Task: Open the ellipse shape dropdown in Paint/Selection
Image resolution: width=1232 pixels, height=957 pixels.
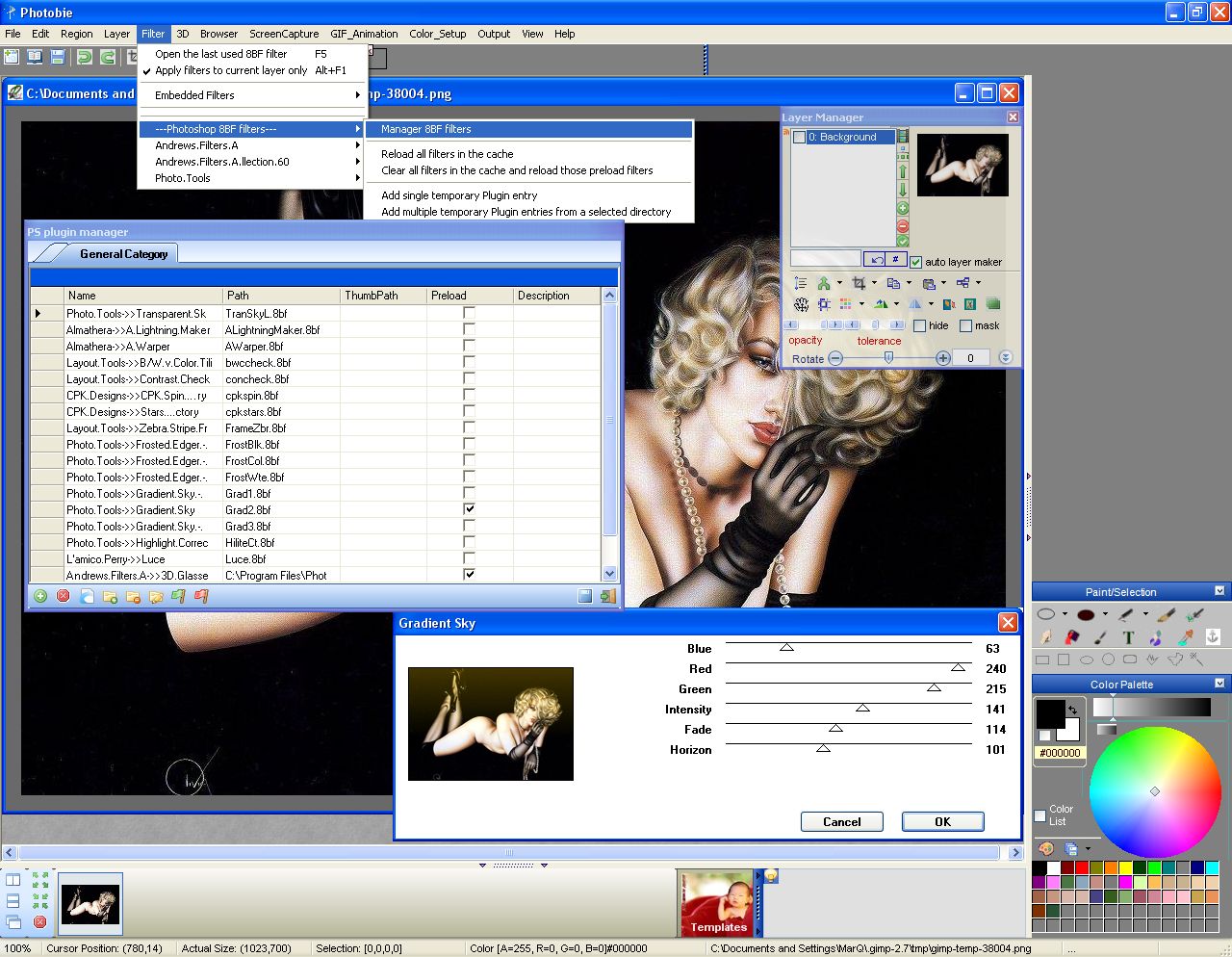Action: pos(1065,613)
